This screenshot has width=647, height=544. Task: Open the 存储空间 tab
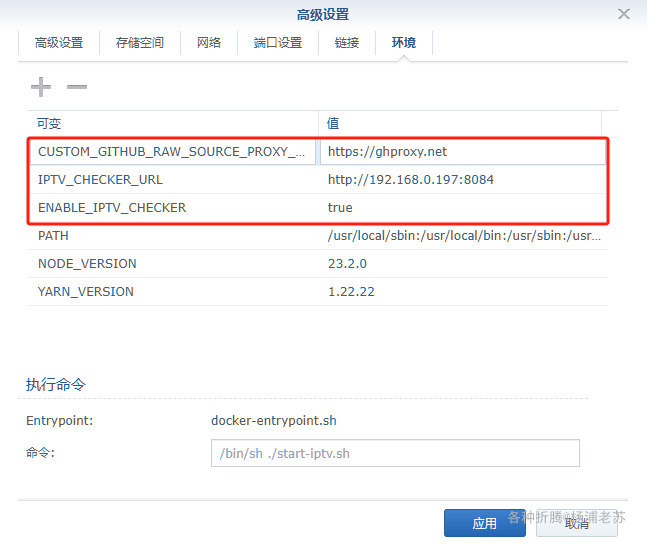tap(140, 43)
